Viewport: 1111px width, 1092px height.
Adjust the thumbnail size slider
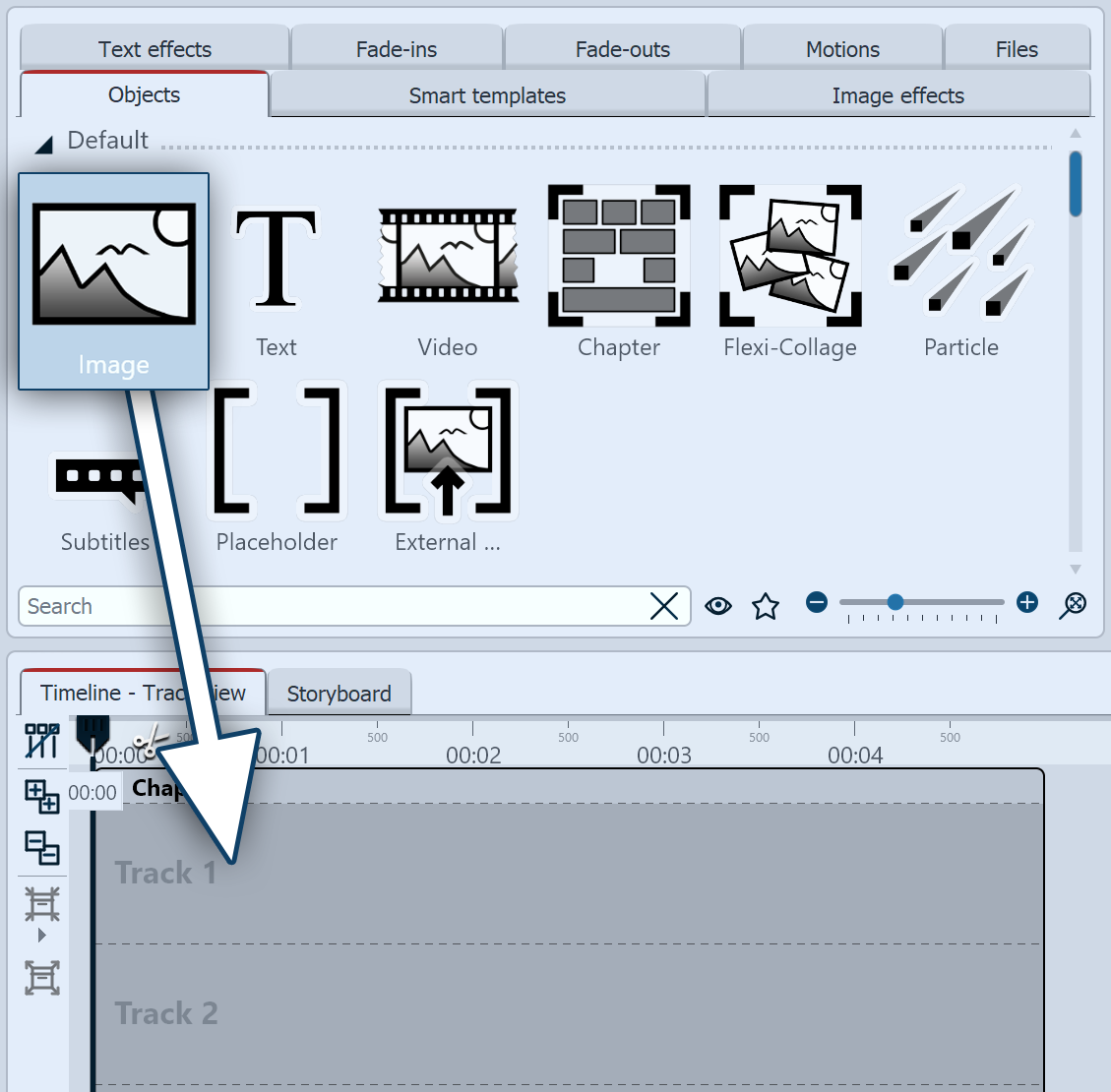[894, 602]
